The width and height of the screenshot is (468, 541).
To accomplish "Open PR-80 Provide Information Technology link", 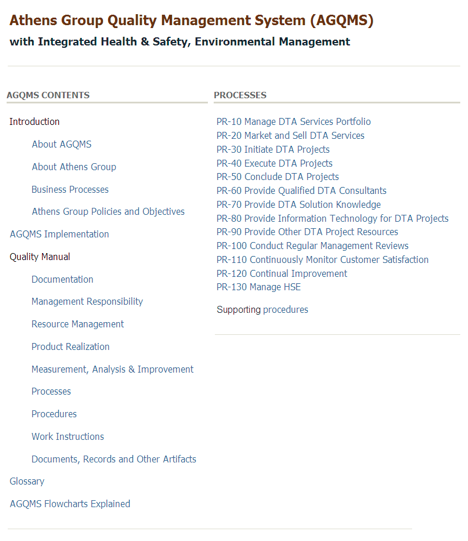I will click(332, 218).
